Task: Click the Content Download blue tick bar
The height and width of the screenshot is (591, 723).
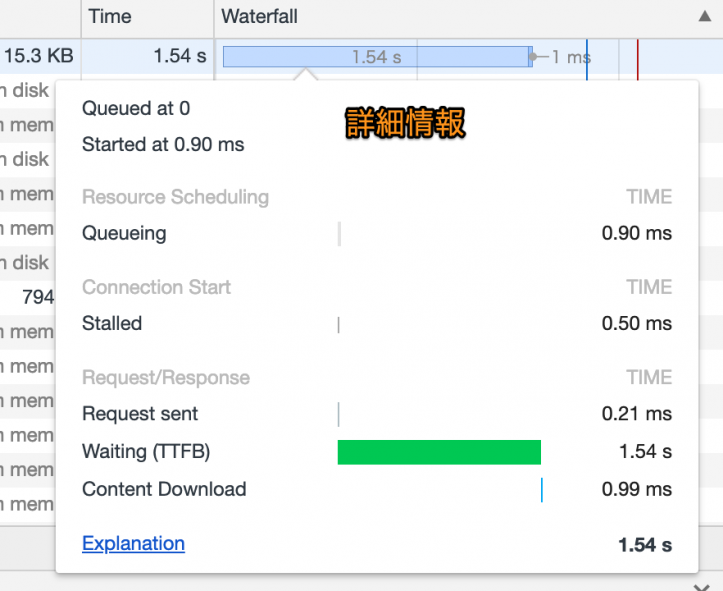Action: click(541, 490)
